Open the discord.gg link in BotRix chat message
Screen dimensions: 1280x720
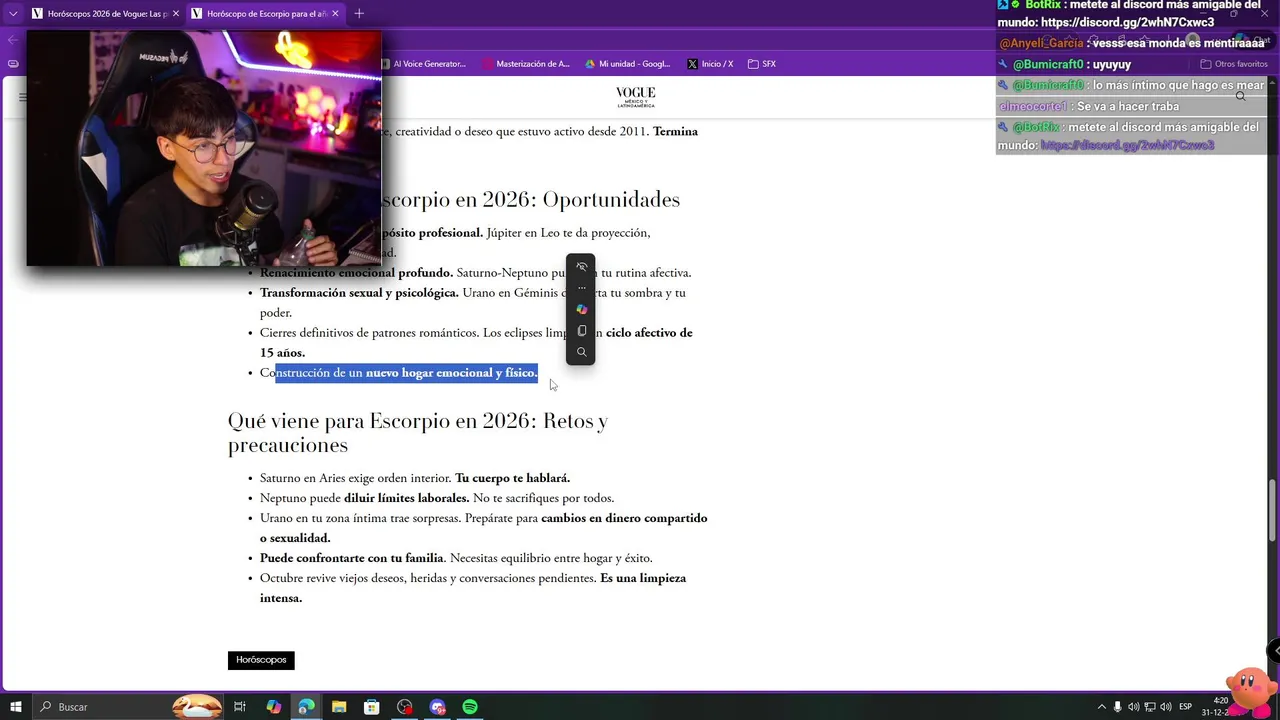coord(1127,145)
